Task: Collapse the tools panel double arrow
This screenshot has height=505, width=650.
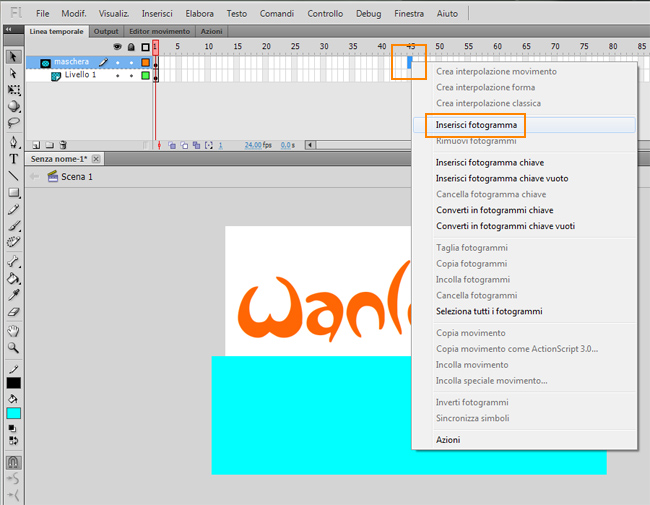Action: pos(8,29)
